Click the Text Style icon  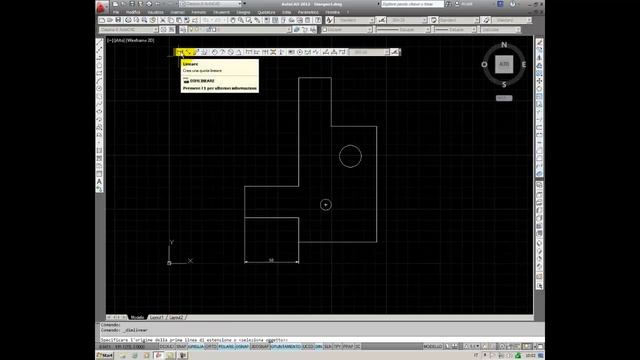pos(329,20)
